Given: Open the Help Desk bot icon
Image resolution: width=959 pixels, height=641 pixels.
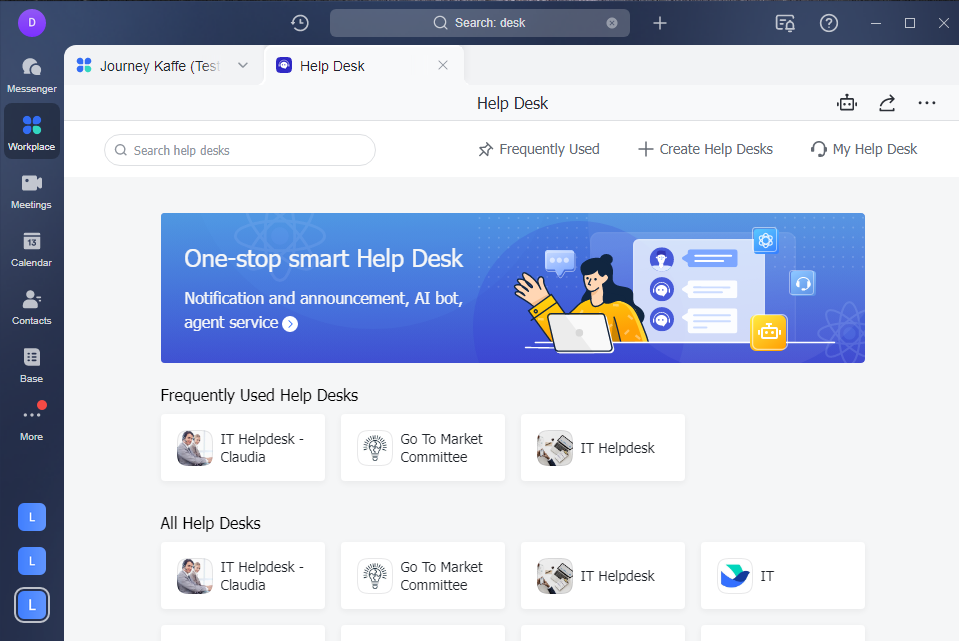Looking at the screenshot, I should click(847, 102).
